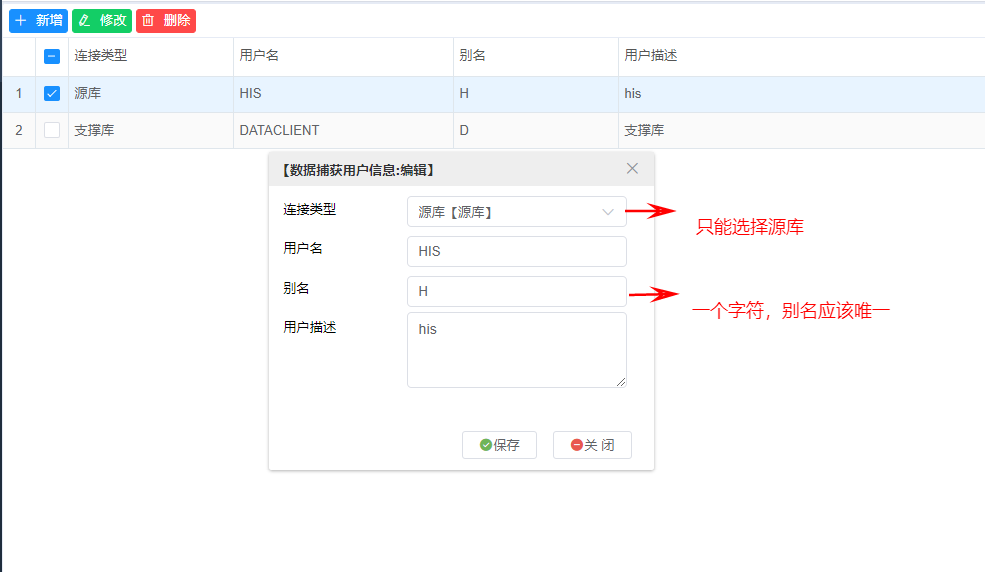Click the description cell his in table
This screenshot has height=572, width=985.
click(802, 94)
